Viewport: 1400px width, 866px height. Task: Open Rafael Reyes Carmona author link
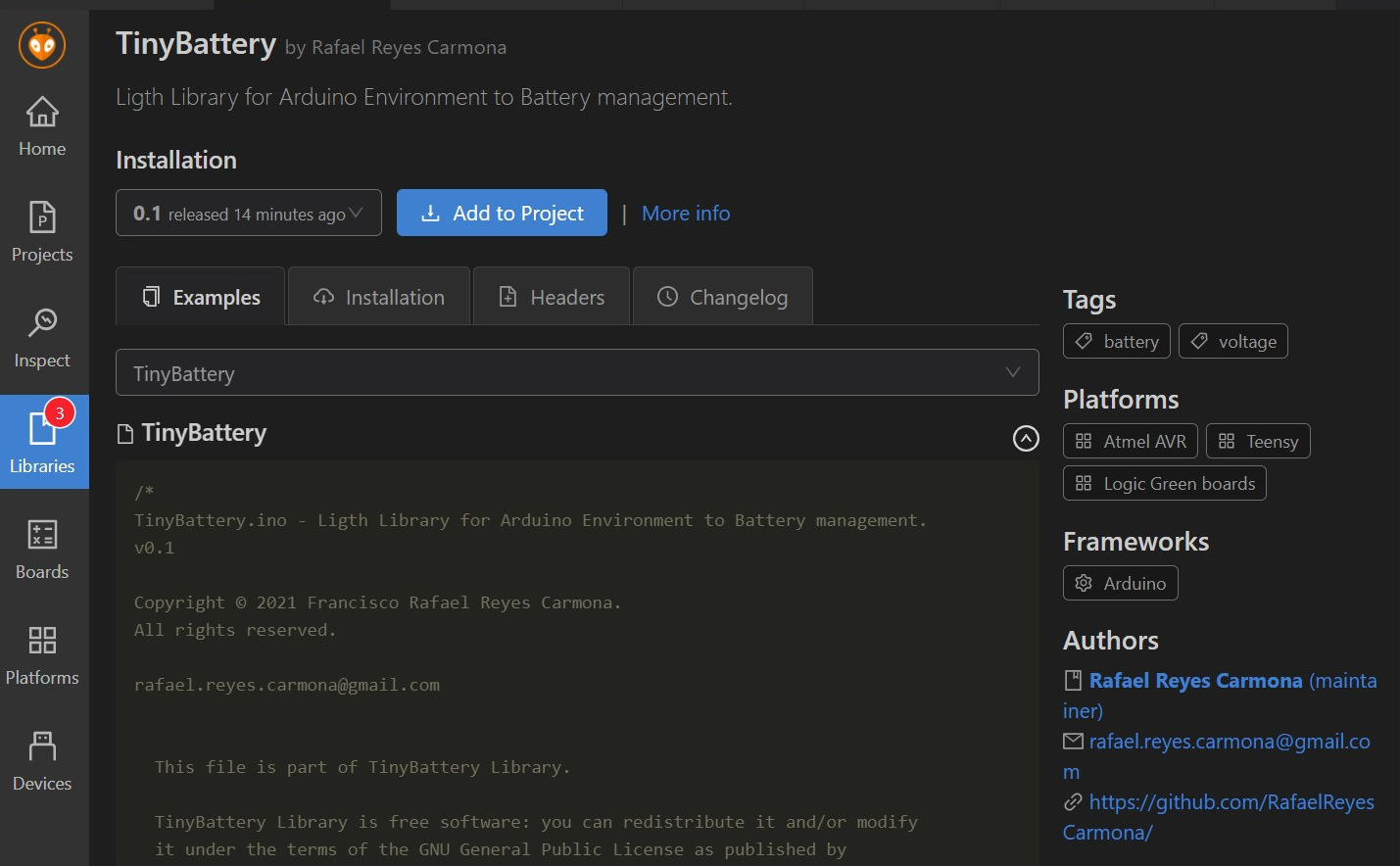point(1196,680)
